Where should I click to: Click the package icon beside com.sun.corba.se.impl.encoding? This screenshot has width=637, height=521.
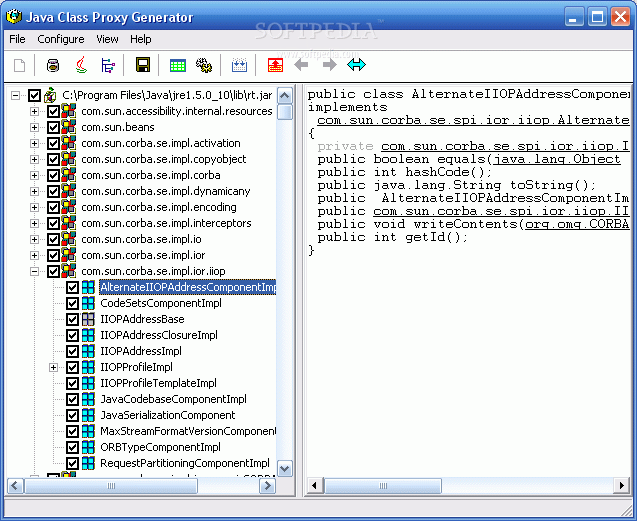(69, 207)
